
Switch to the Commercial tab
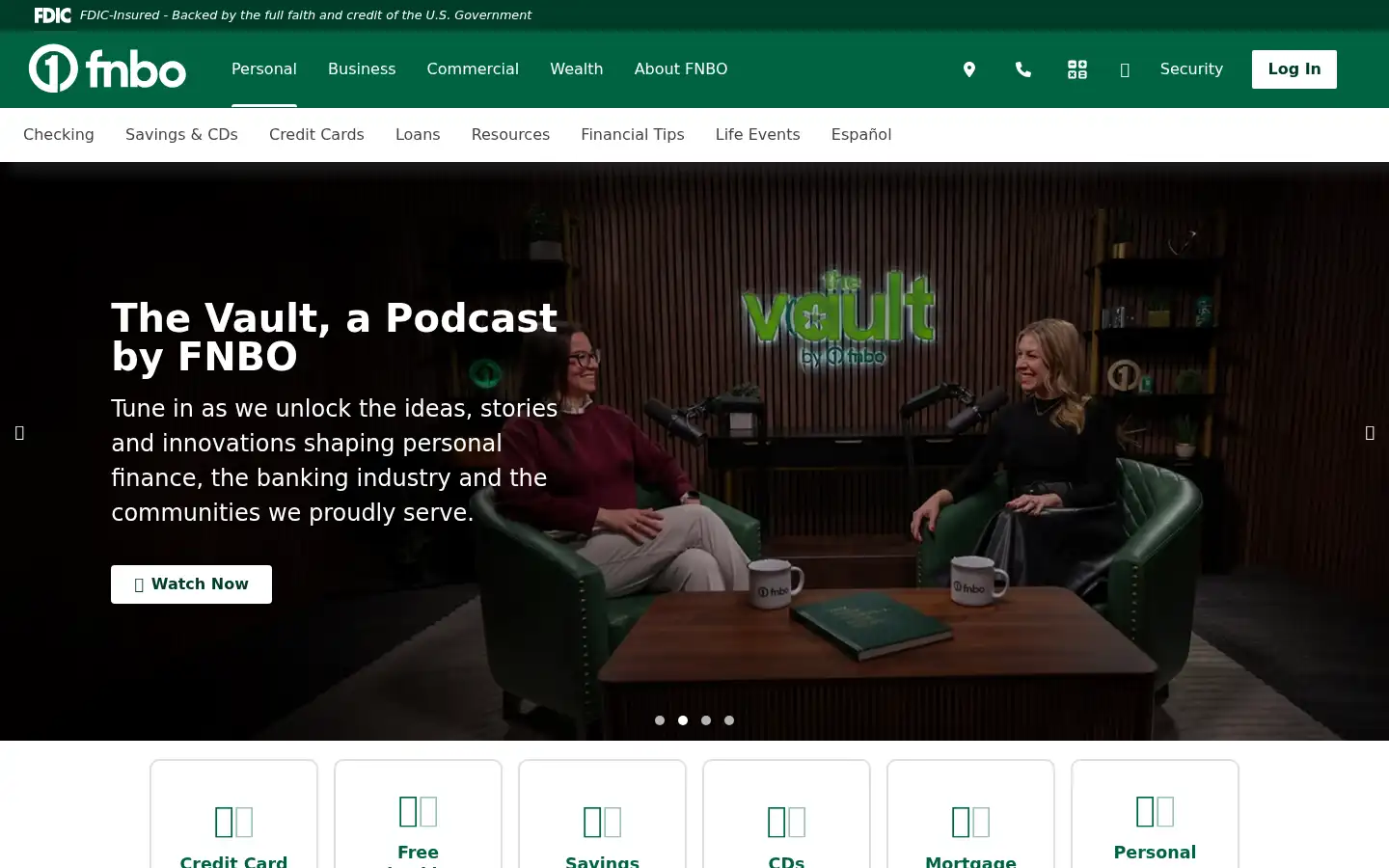point(473,69)
